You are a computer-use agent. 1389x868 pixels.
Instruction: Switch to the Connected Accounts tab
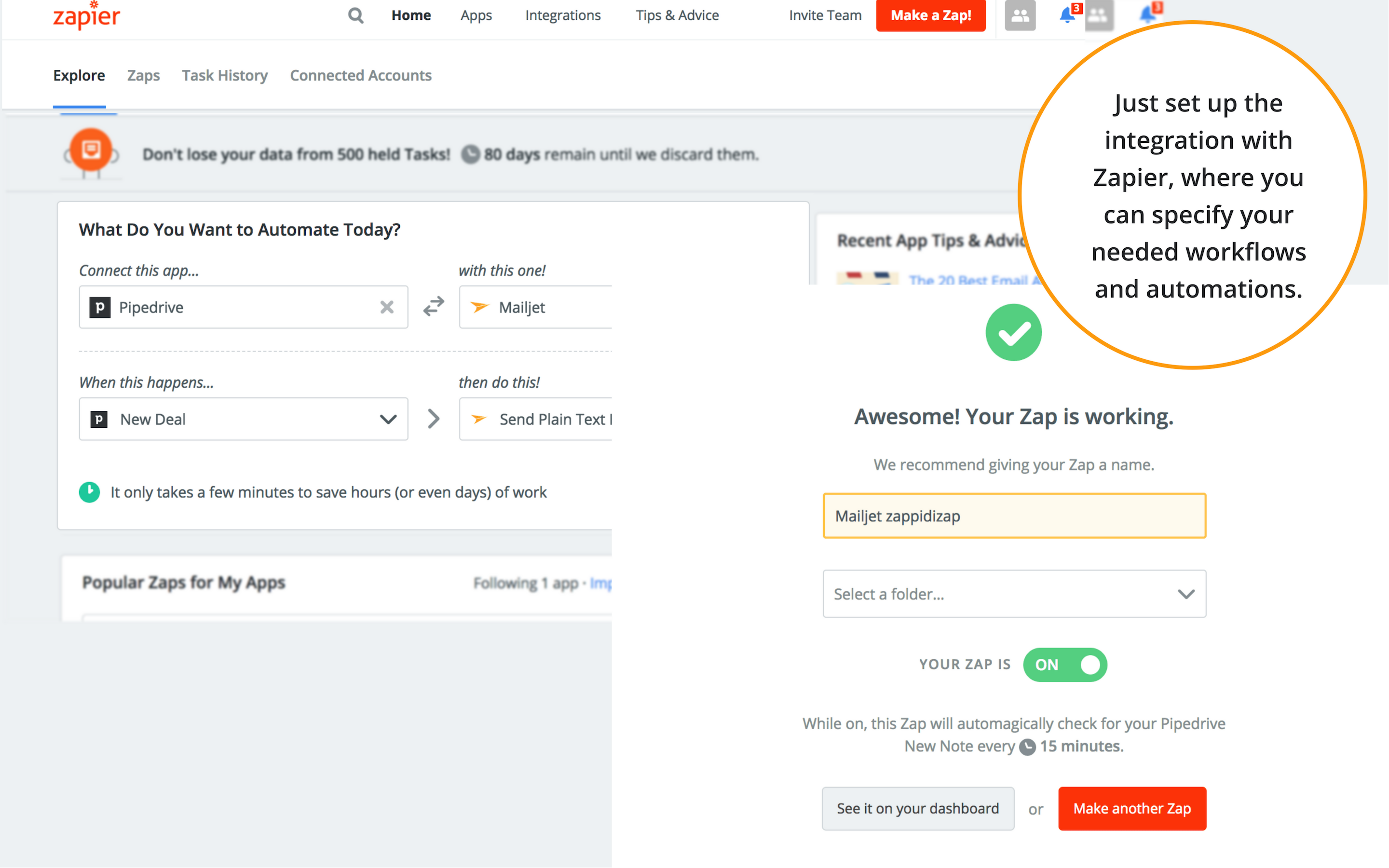click(x=360, y=75)
